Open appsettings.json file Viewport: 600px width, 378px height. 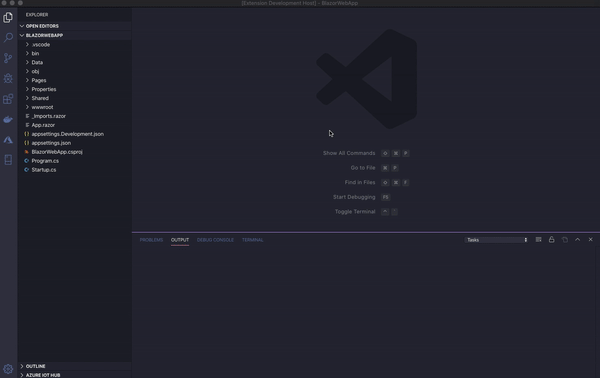(x=75, y=143)
